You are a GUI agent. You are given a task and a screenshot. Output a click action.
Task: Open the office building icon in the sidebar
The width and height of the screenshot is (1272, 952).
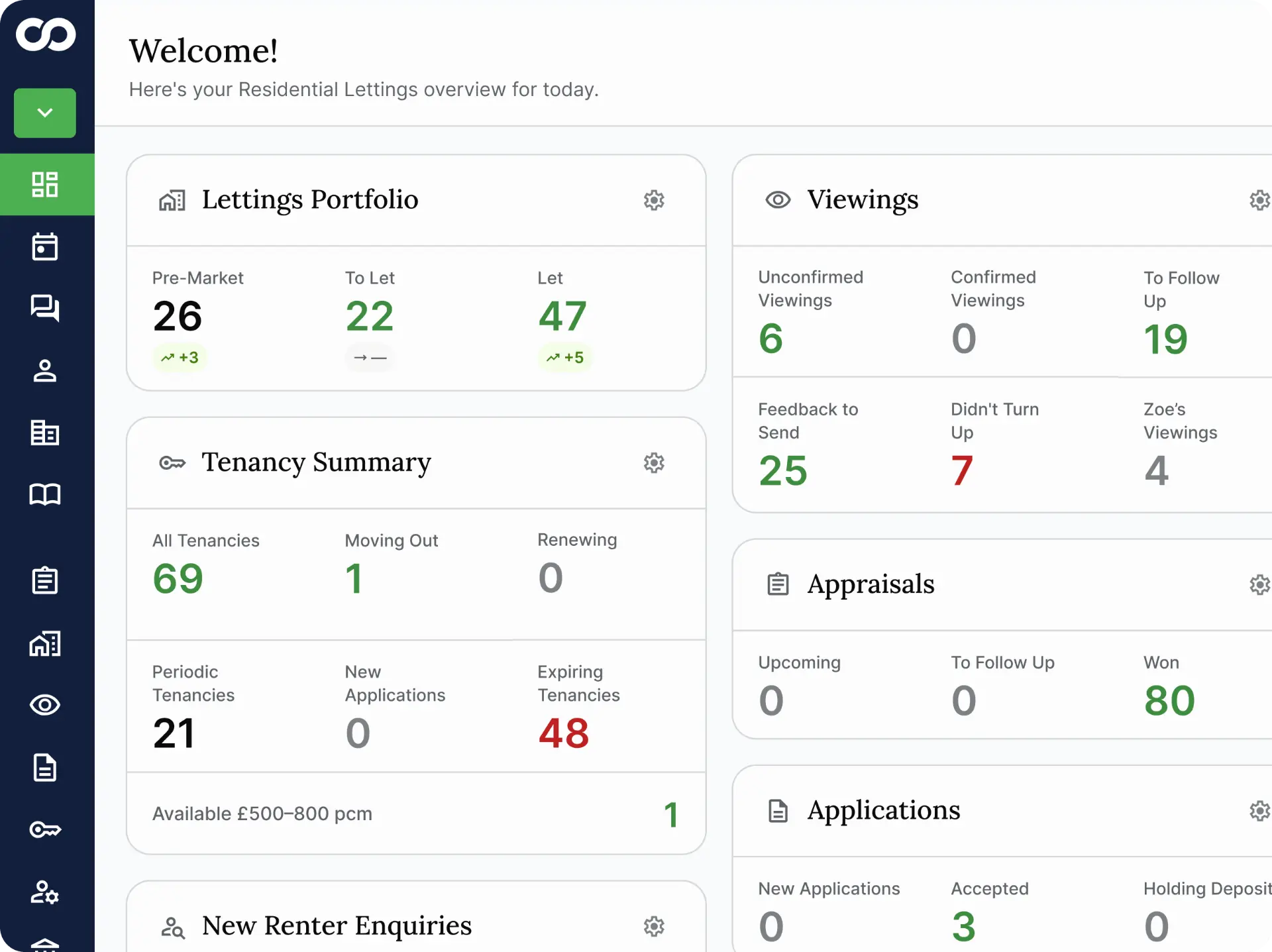[45, 433]
